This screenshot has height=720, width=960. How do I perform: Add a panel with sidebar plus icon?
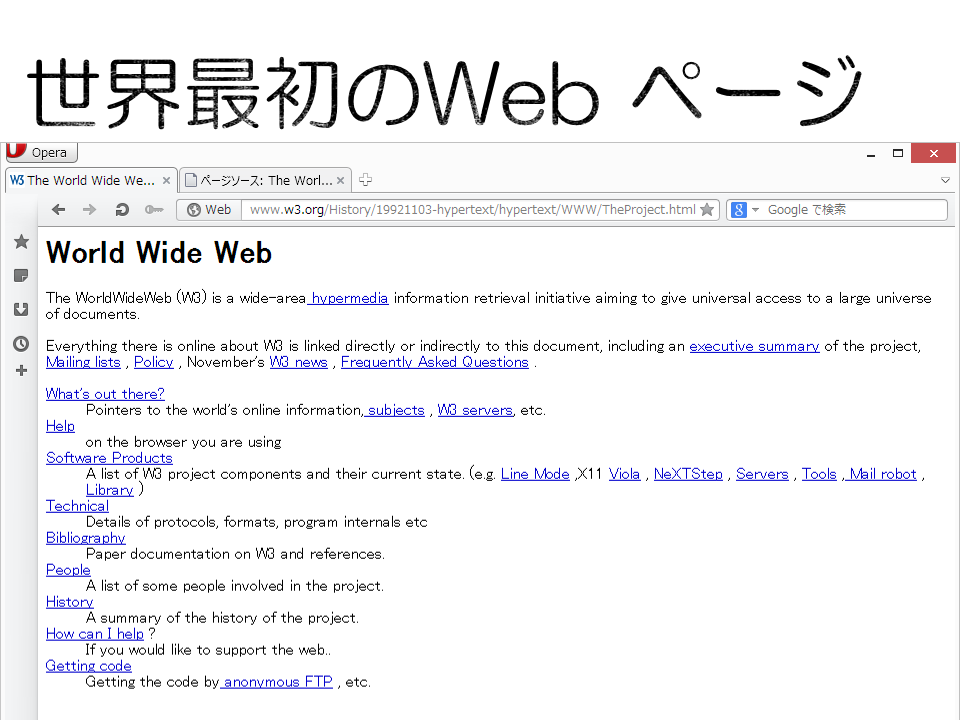pos(21,370)
